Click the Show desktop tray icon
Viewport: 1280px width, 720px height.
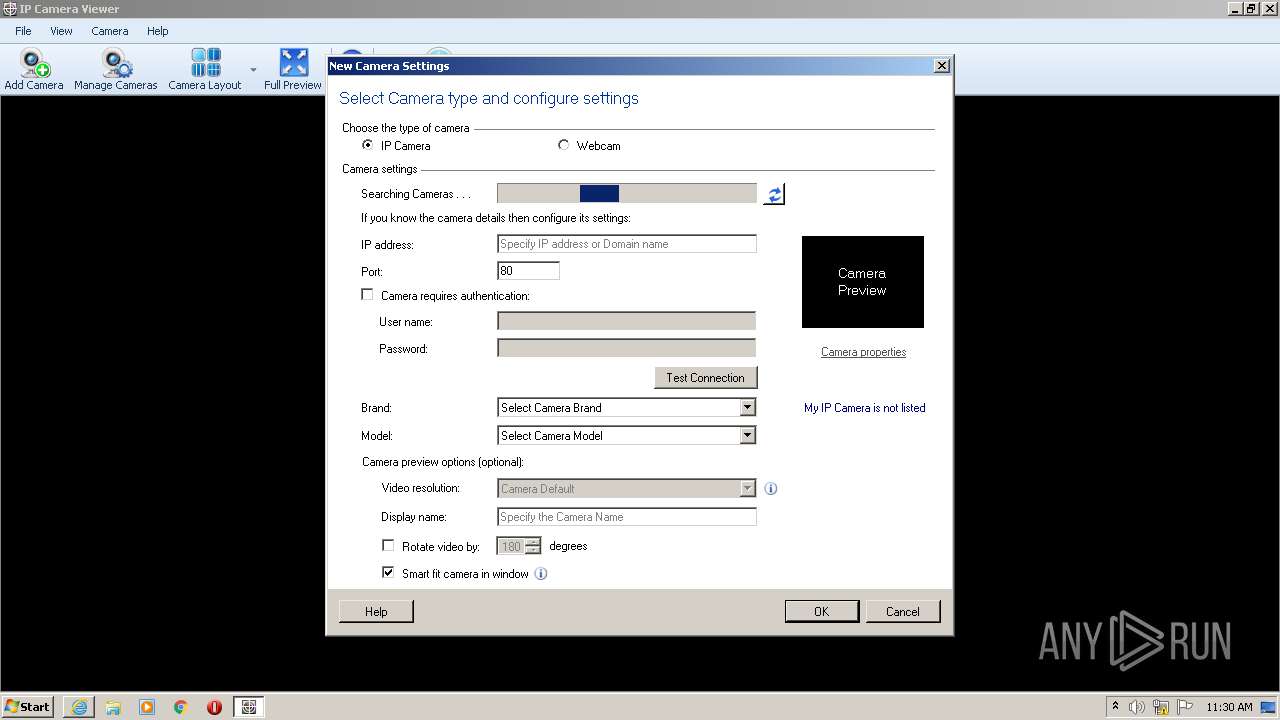pos(1270,707)
